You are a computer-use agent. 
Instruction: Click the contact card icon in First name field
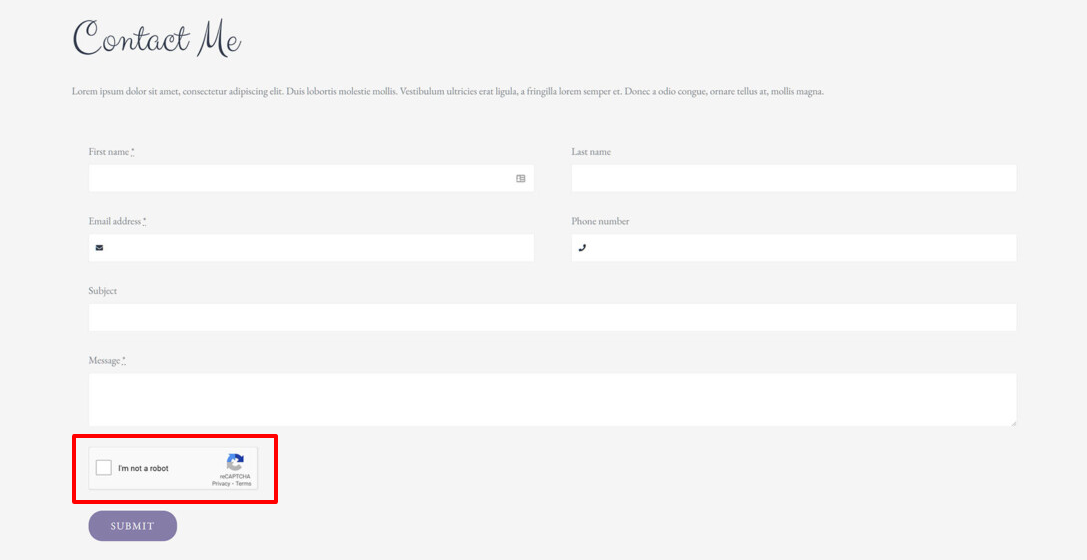(520, 178)
